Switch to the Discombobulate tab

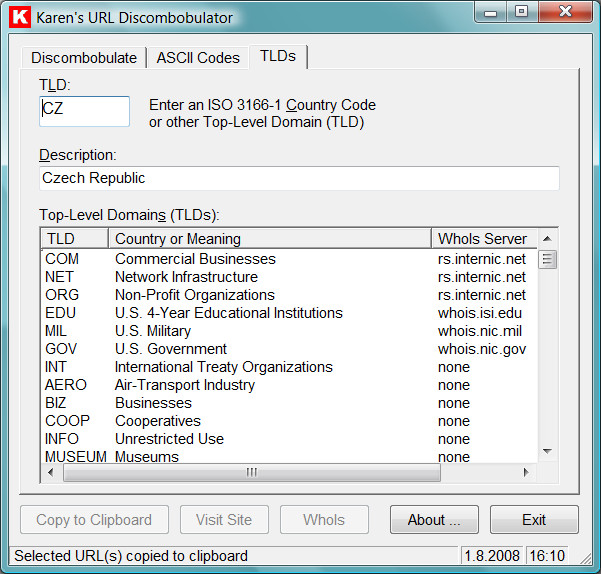84,58
